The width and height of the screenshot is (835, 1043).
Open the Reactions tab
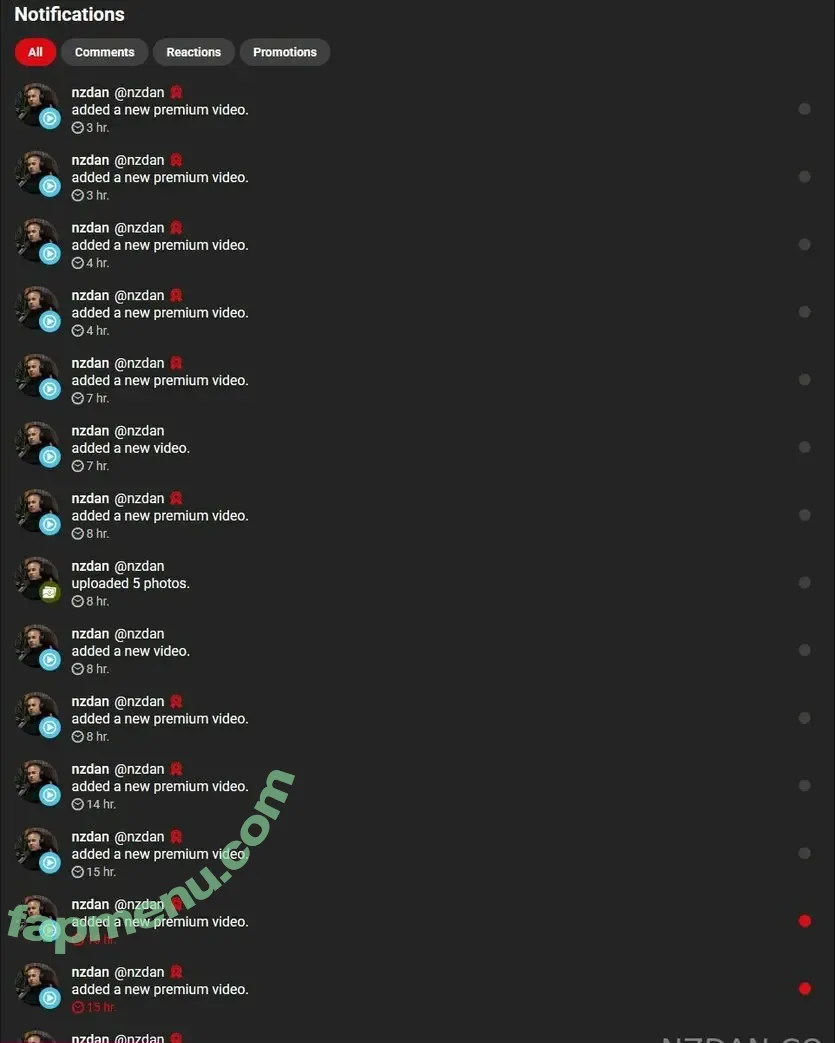tap(194, 52)
